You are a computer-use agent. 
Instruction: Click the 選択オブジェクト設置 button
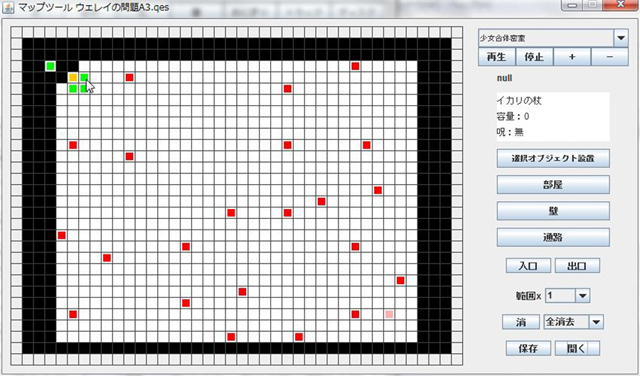coord(553,158)
